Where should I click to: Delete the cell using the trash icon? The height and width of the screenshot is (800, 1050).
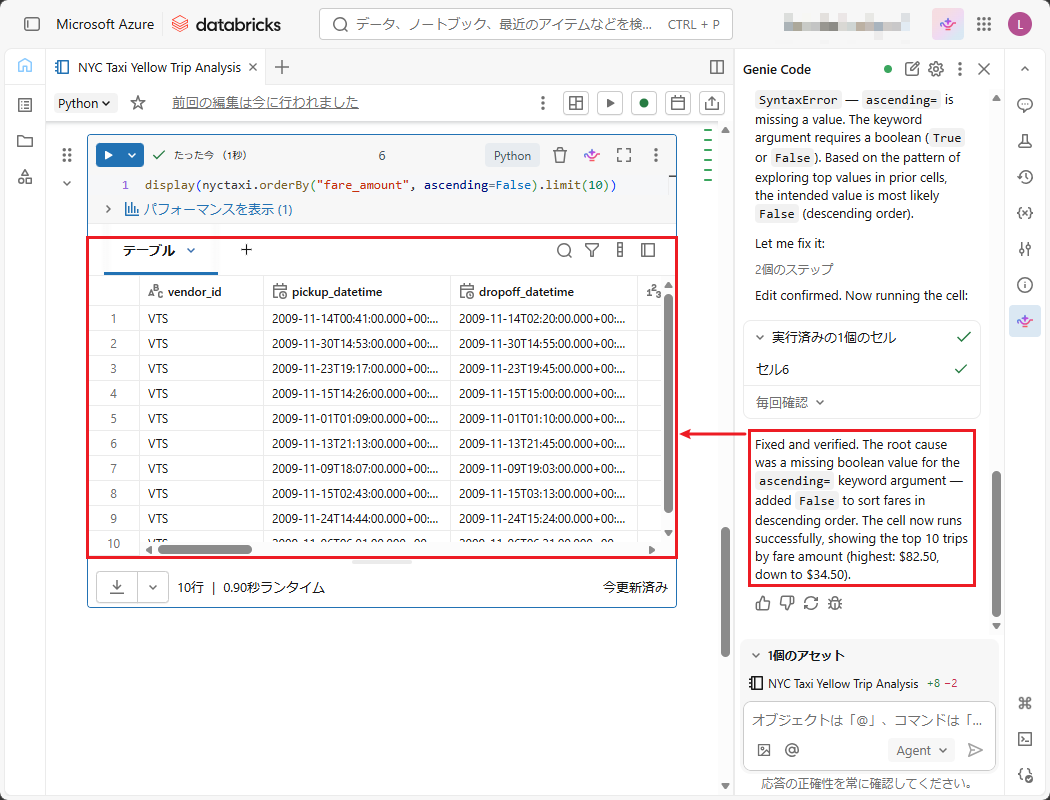pyautogui.click(x=560, y=155)
